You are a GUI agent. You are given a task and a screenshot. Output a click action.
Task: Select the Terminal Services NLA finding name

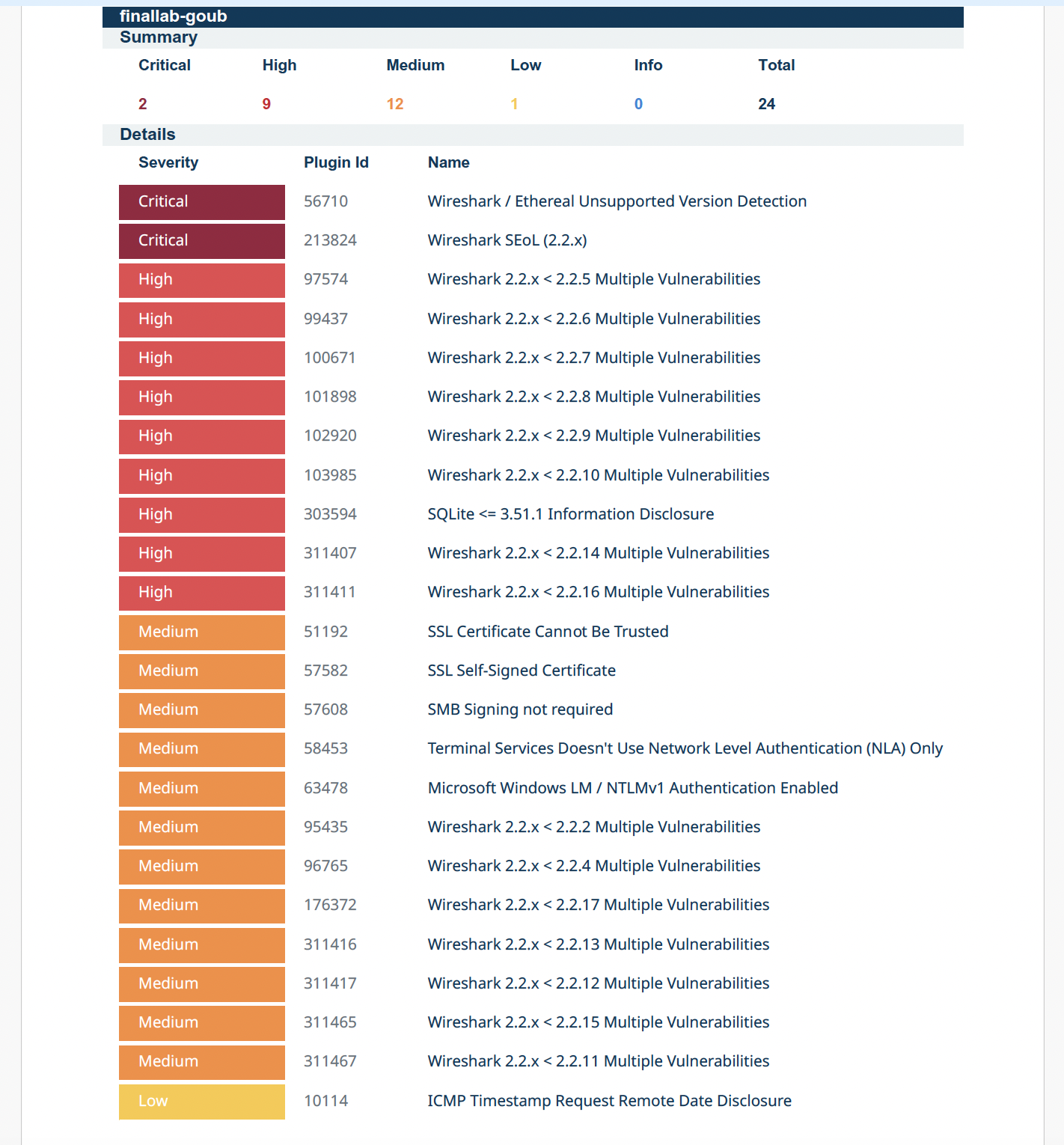pos(685,748)
